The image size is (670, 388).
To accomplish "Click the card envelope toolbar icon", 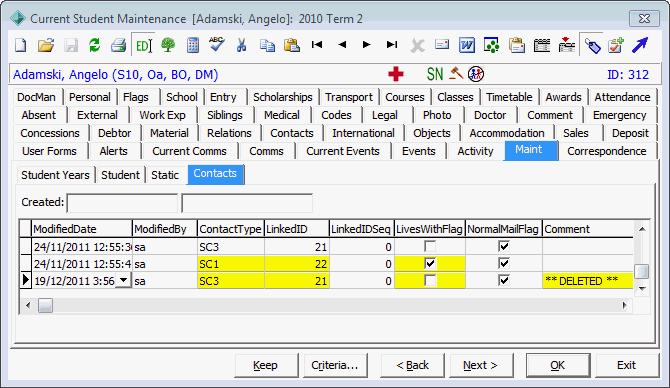I will point(442,44).
